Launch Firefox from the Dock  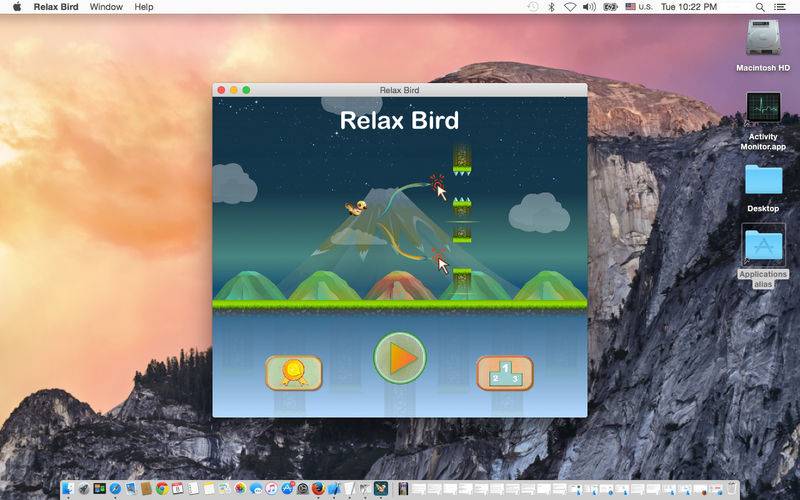coord(318,489)
